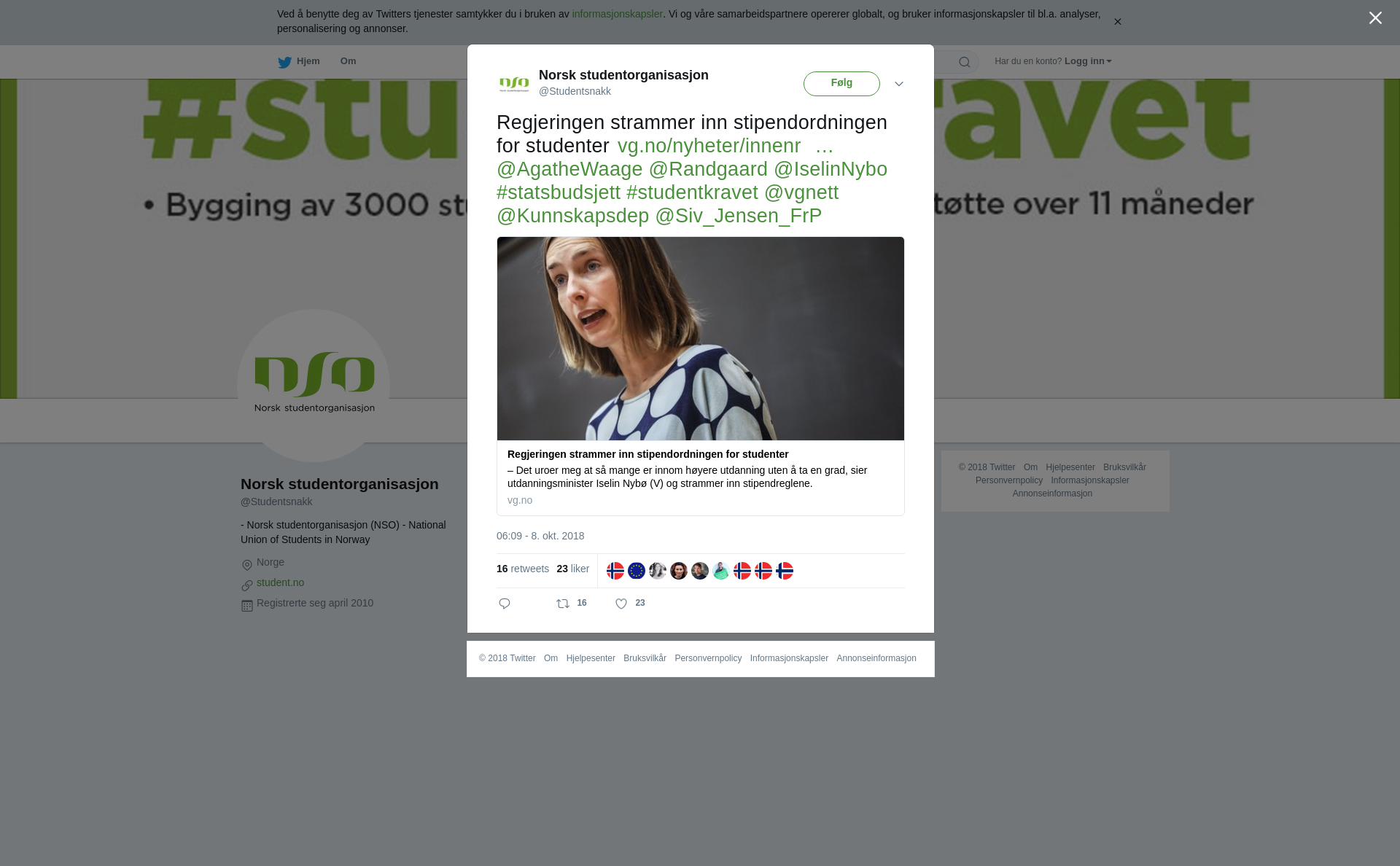Image resolution: width=1400 pixels, height=866 pixels.
Task: Open the student.no profile website link
Action: coord(280,582)
